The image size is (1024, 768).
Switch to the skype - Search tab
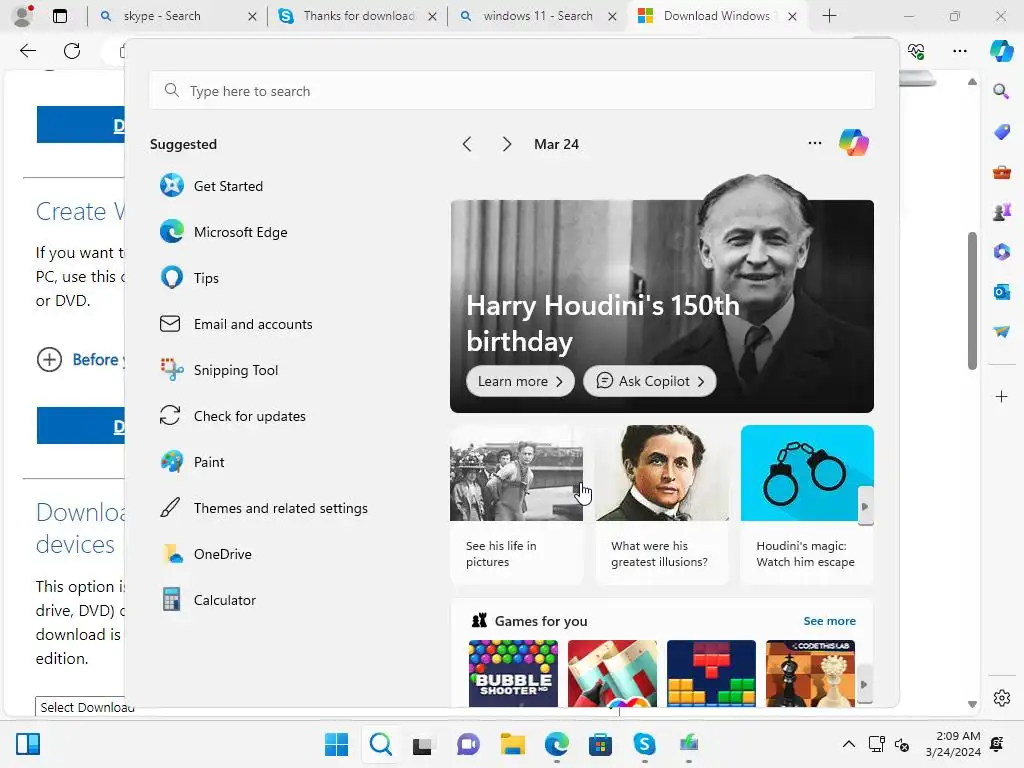pos(176,16)
